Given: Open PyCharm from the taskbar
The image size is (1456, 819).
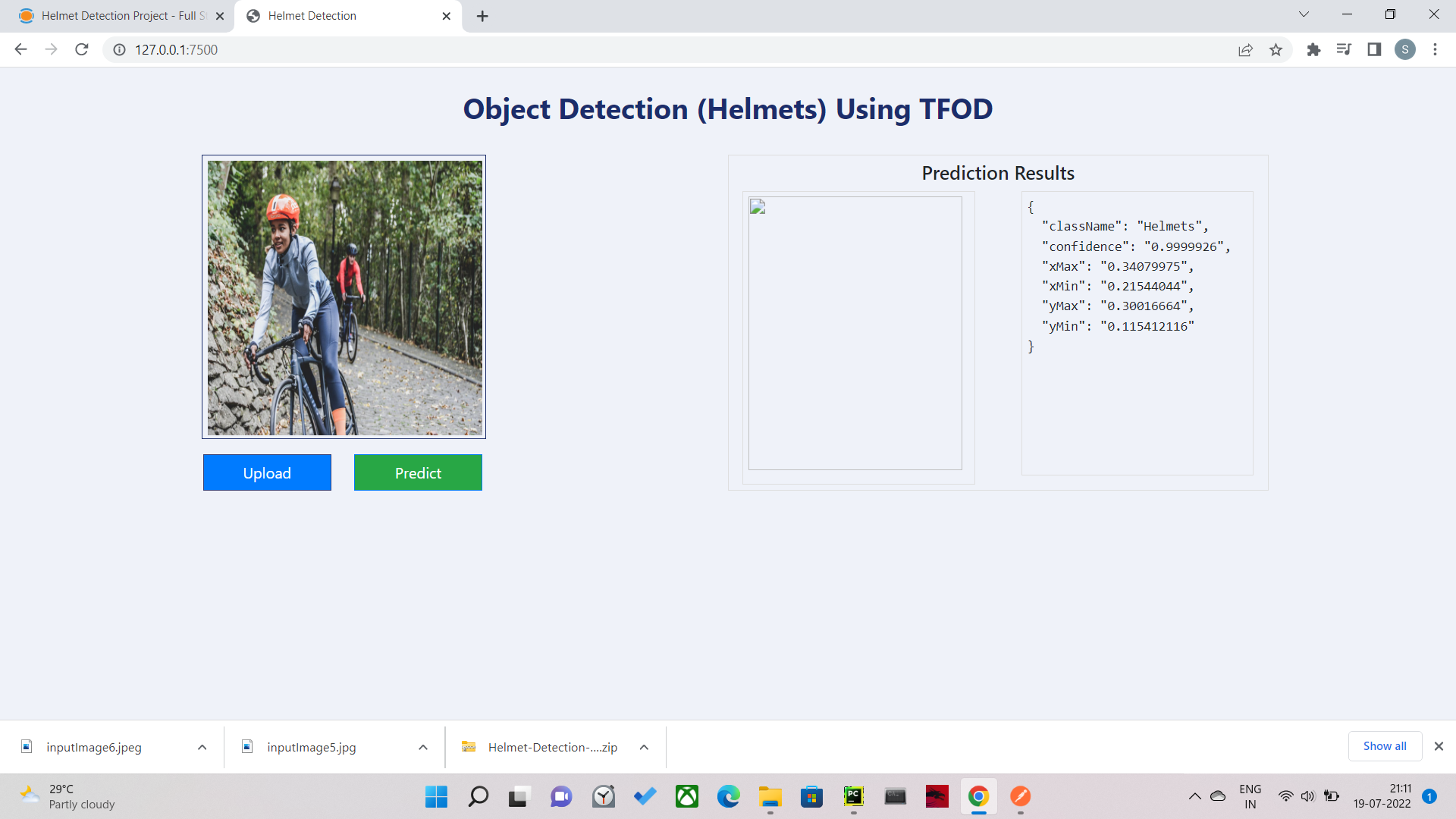Looking at the screenshot, I should 853,796.
